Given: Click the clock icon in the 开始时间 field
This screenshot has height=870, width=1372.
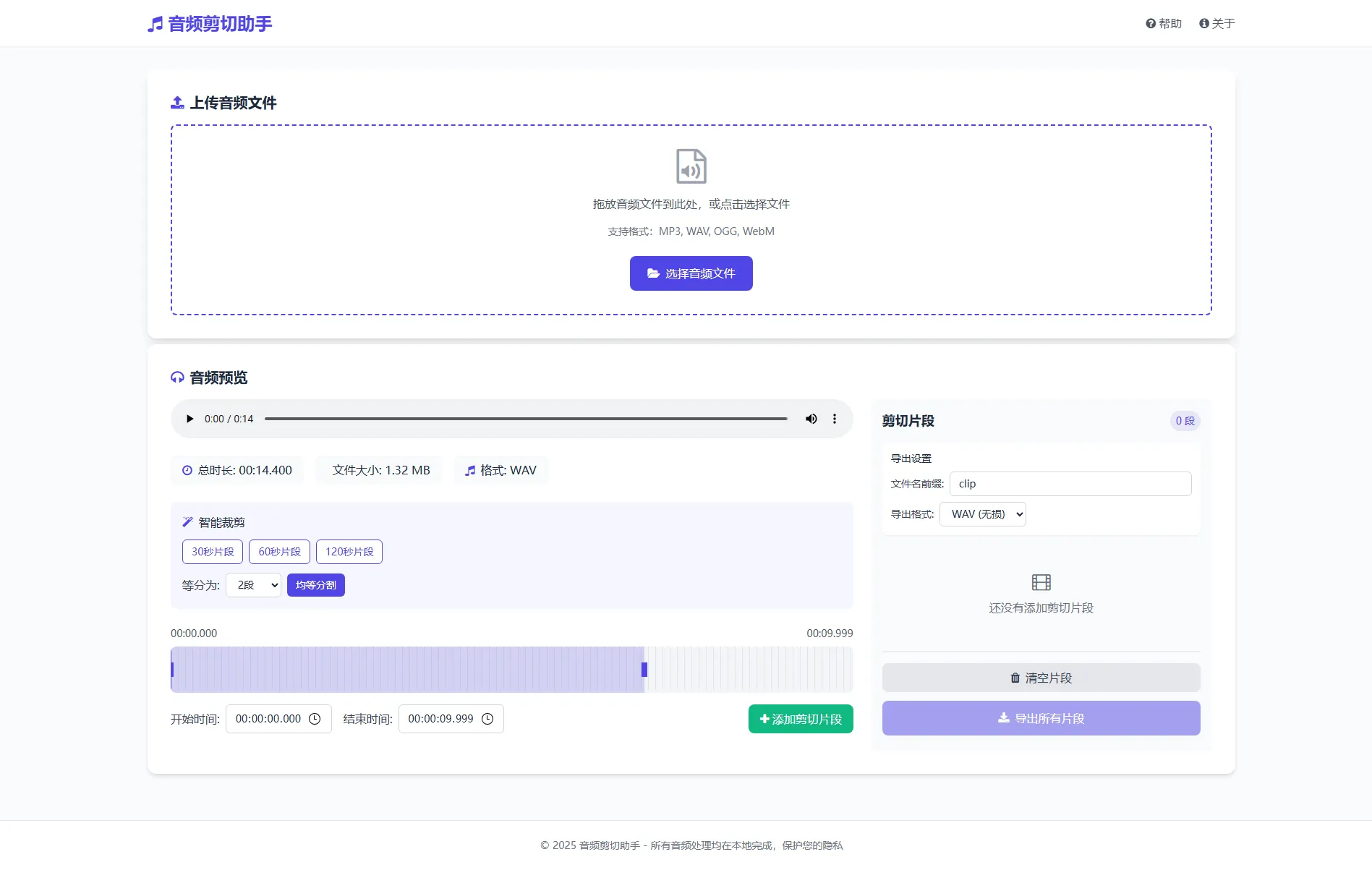Looking at the screenshot, I should [x=315, y=719].
